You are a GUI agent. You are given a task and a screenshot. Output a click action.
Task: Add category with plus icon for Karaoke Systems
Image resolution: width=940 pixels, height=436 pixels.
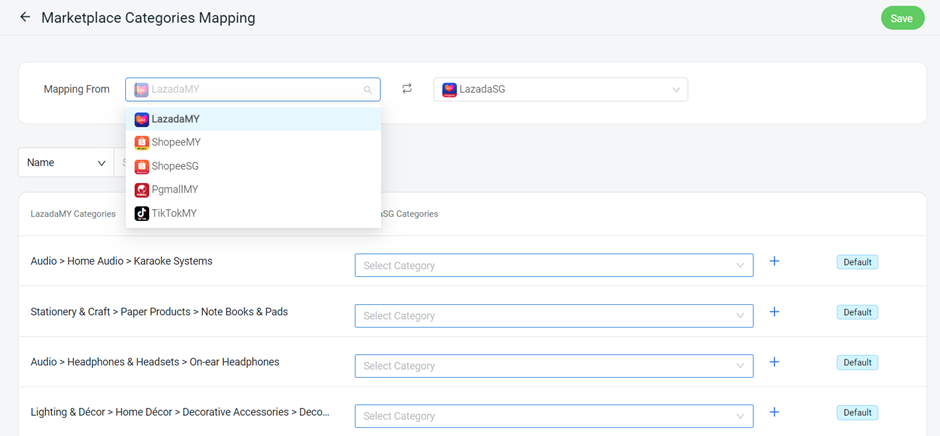[774, 261]
